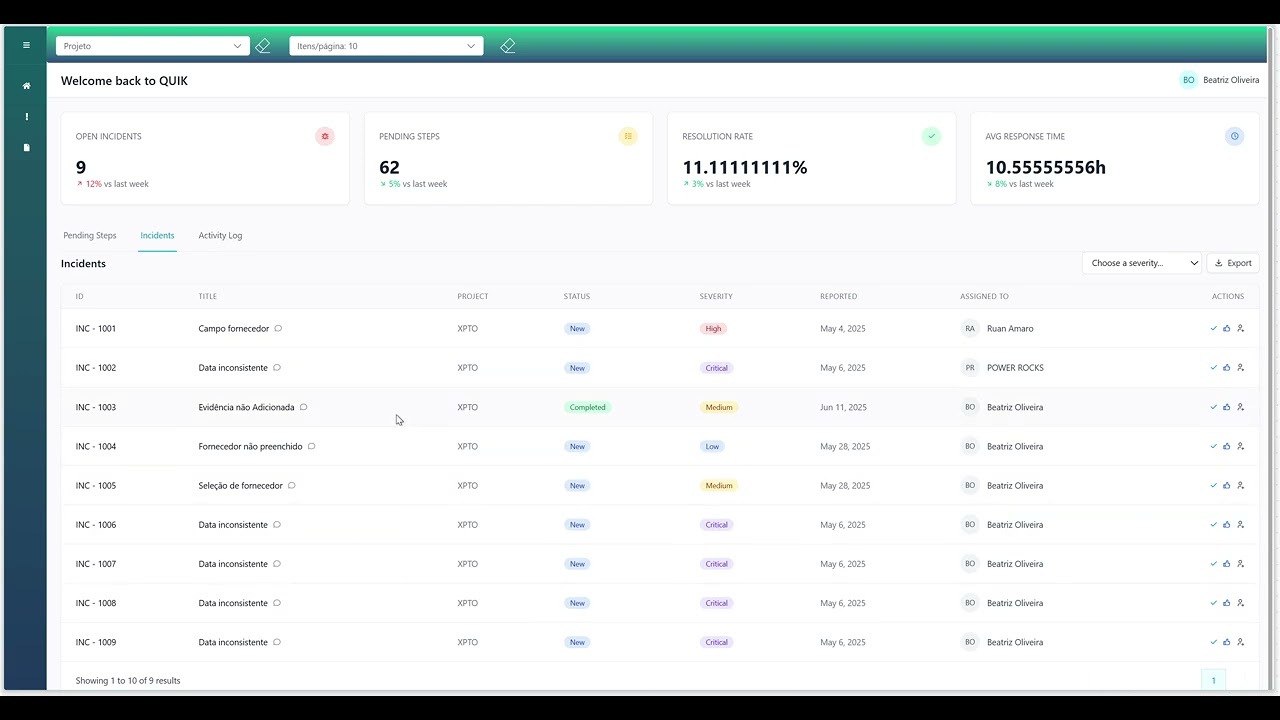Screen dimensions: 1280x720
Task: Click the Assigned To column header
Action: click(984, 296)
